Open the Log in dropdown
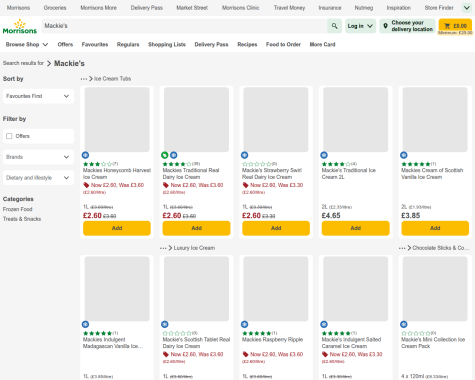 (x=360, y=26)
